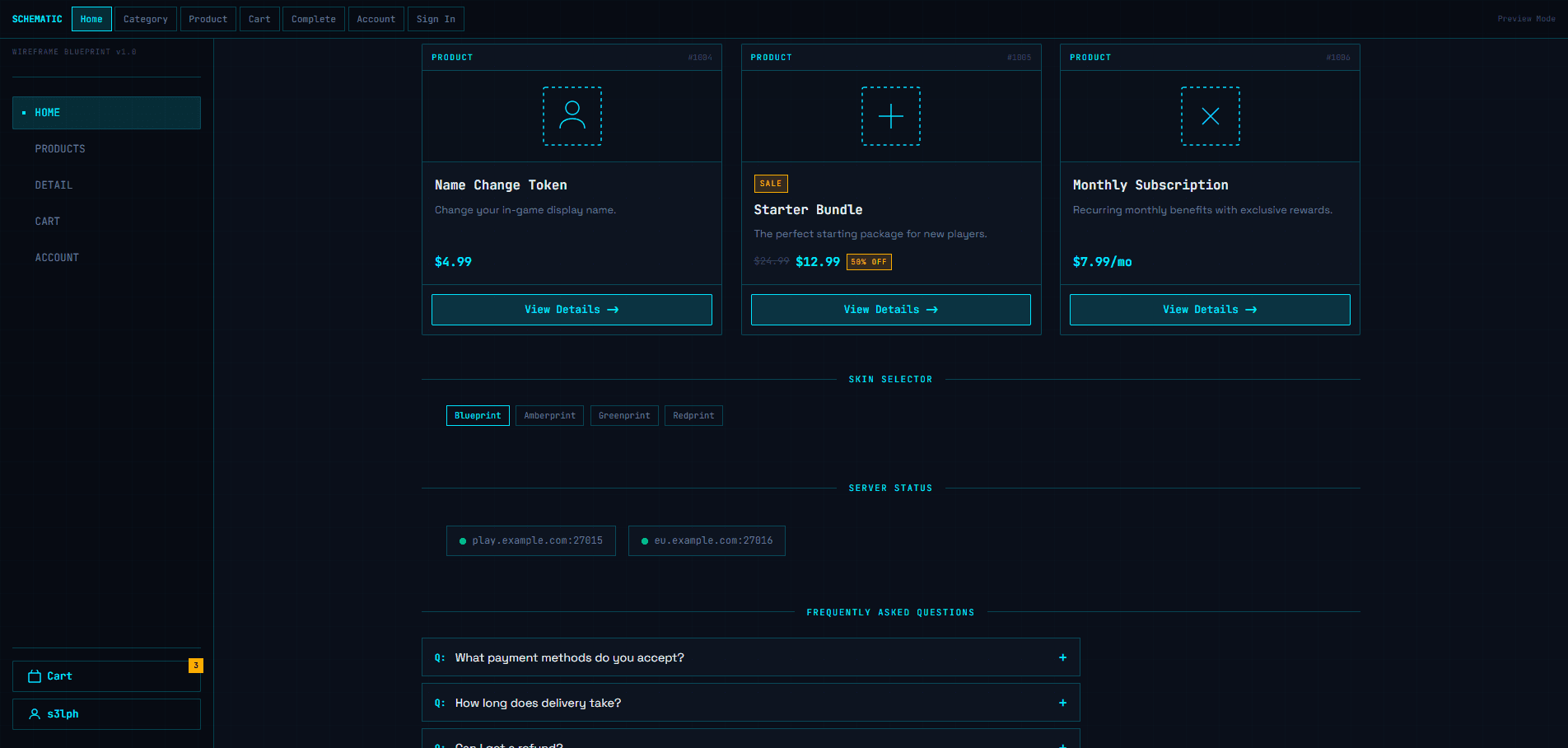Screen dimensions: 1568x748
Task: Click the cart bag icon in sidebar
Action: [x=35, y=676]
